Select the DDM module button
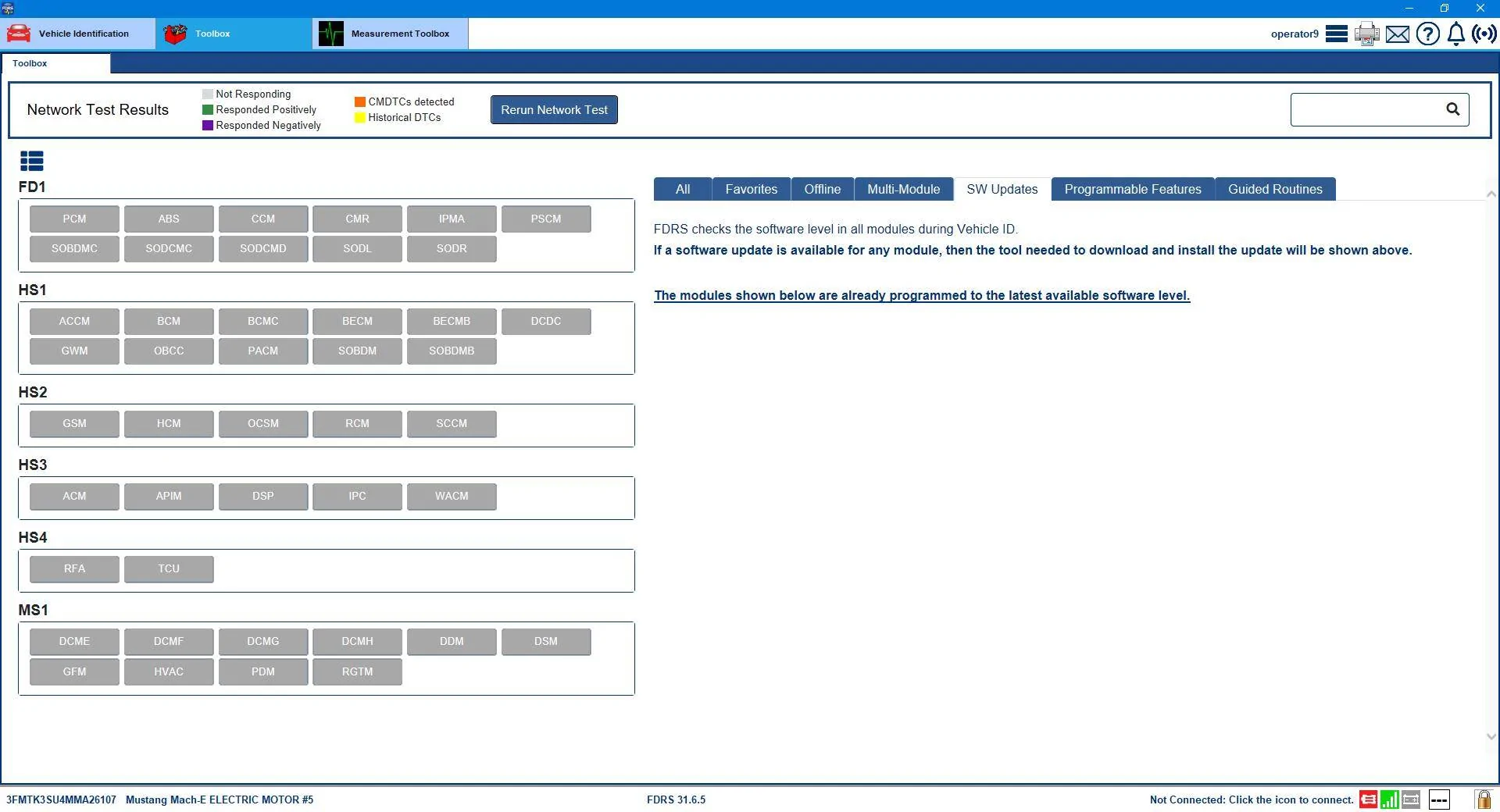This screenshot has width=1500, height=812. click(452, 641)
